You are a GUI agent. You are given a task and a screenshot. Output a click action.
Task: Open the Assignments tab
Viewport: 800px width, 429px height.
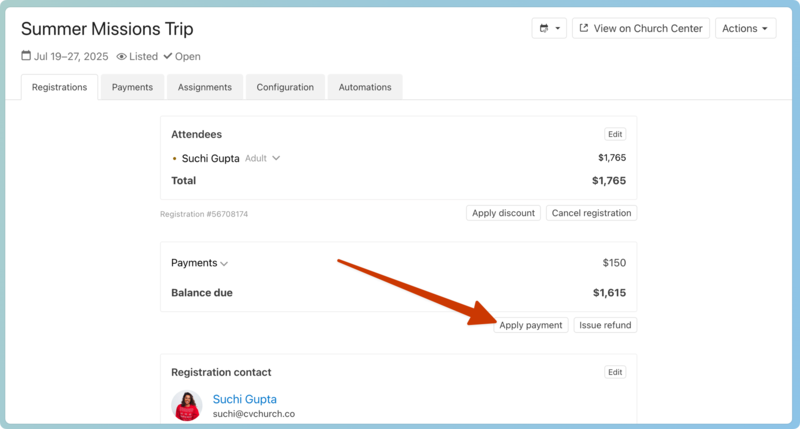pos(205,87)
